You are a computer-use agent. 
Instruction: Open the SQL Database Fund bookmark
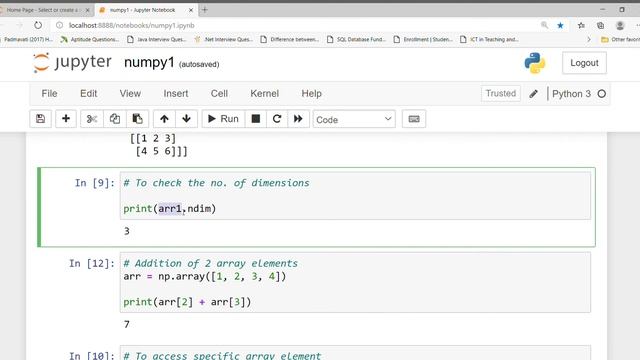(x=356, y=40)
